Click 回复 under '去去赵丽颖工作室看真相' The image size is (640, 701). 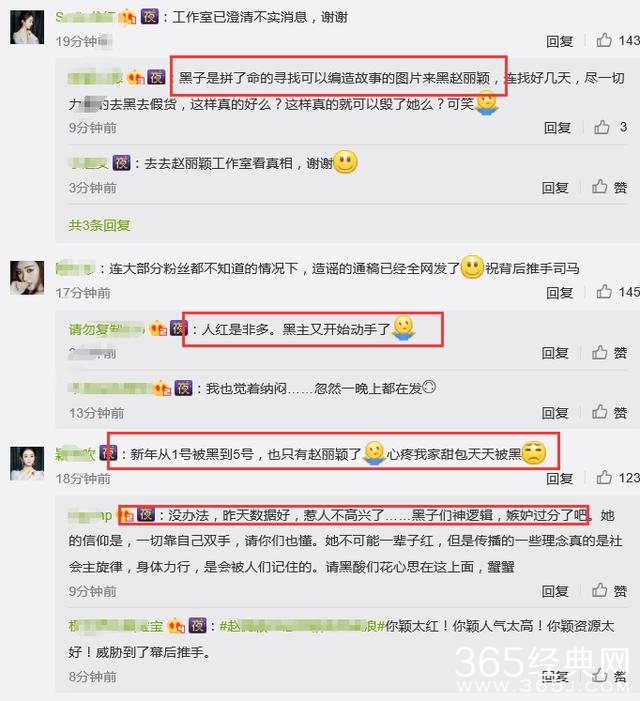[555, 188]
